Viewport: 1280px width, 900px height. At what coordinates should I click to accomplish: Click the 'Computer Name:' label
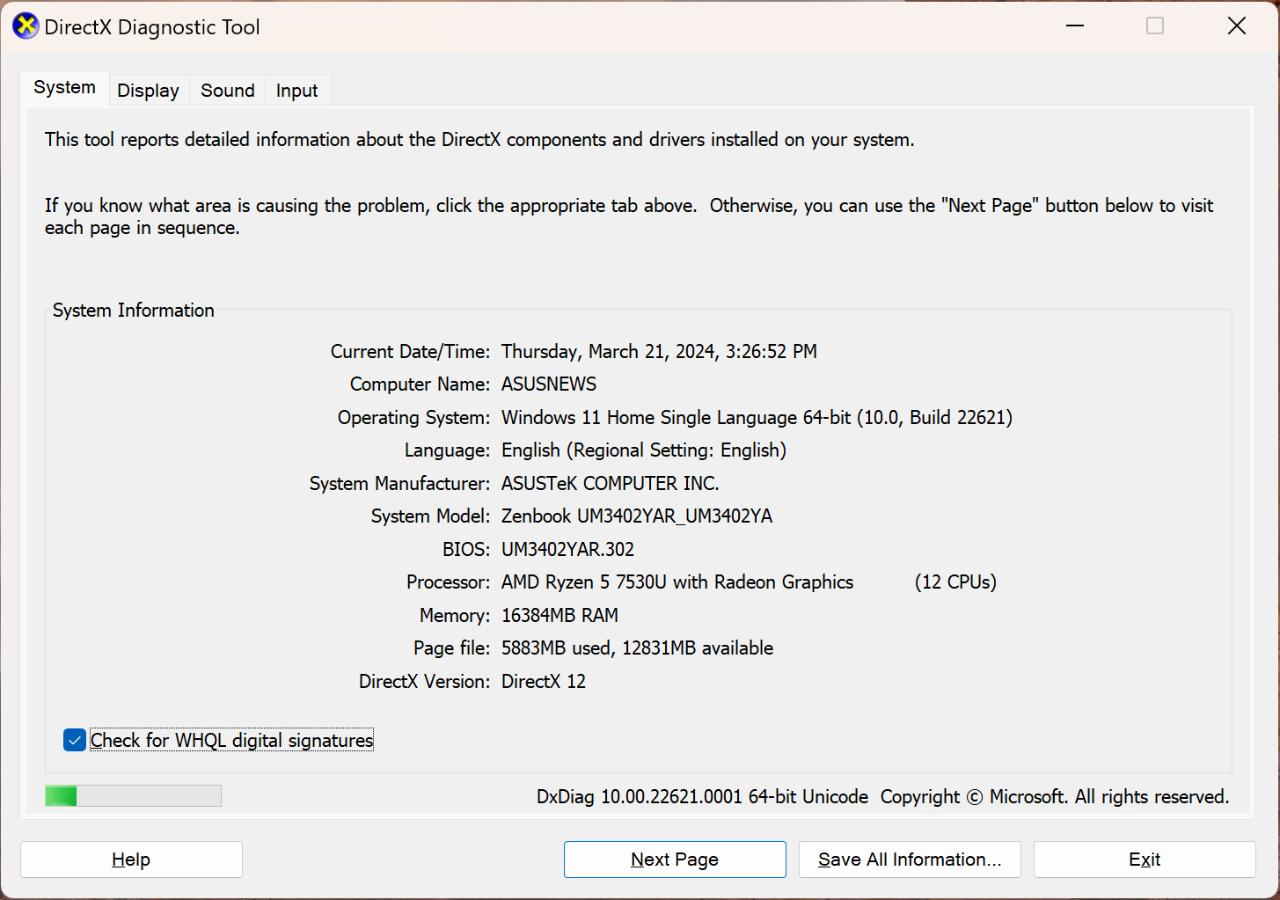coord(420,385)
